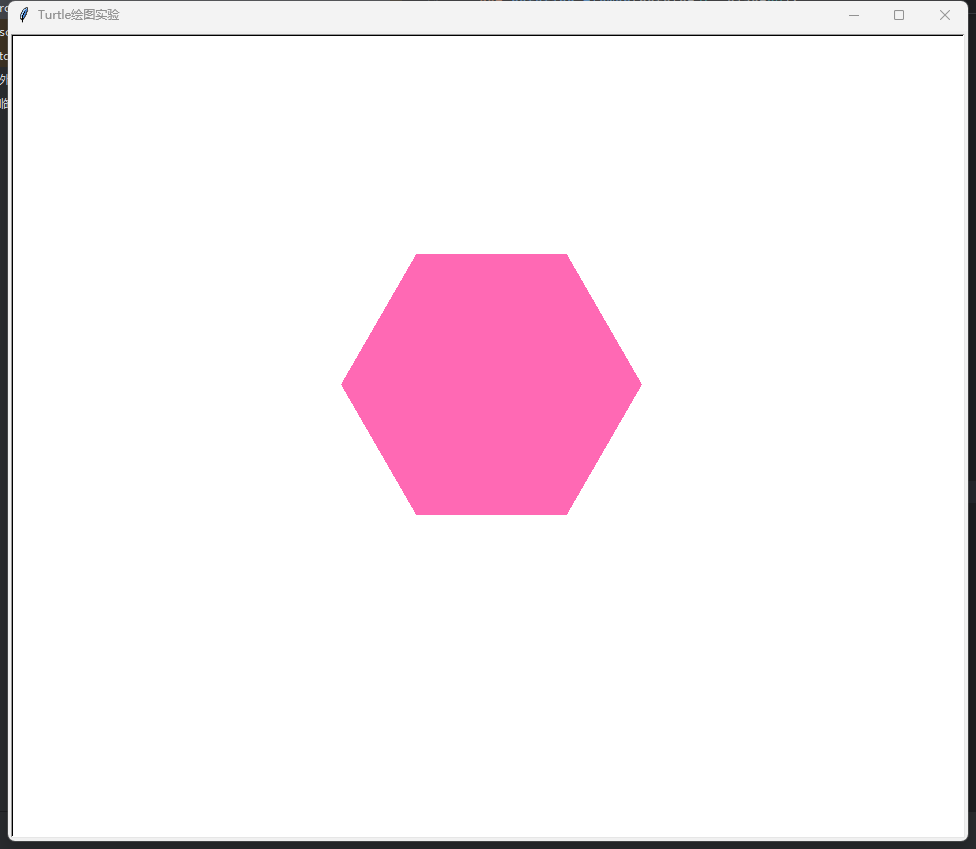Click the background editor text behind window's left edge
The width and height of the screenshot is (976, 849).
pyautogui.click(x=4, y=80)
